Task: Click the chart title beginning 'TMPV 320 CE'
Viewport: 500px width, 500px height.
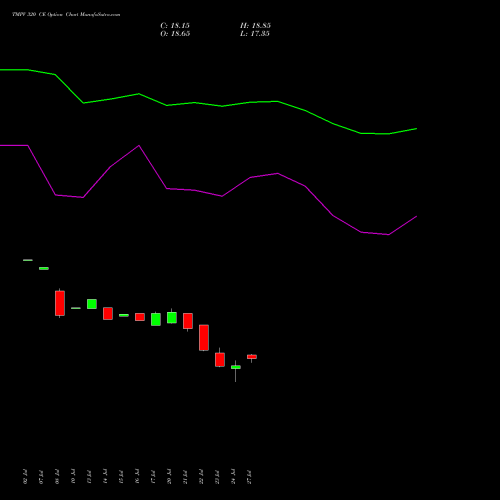Action: tap(66, 15)
